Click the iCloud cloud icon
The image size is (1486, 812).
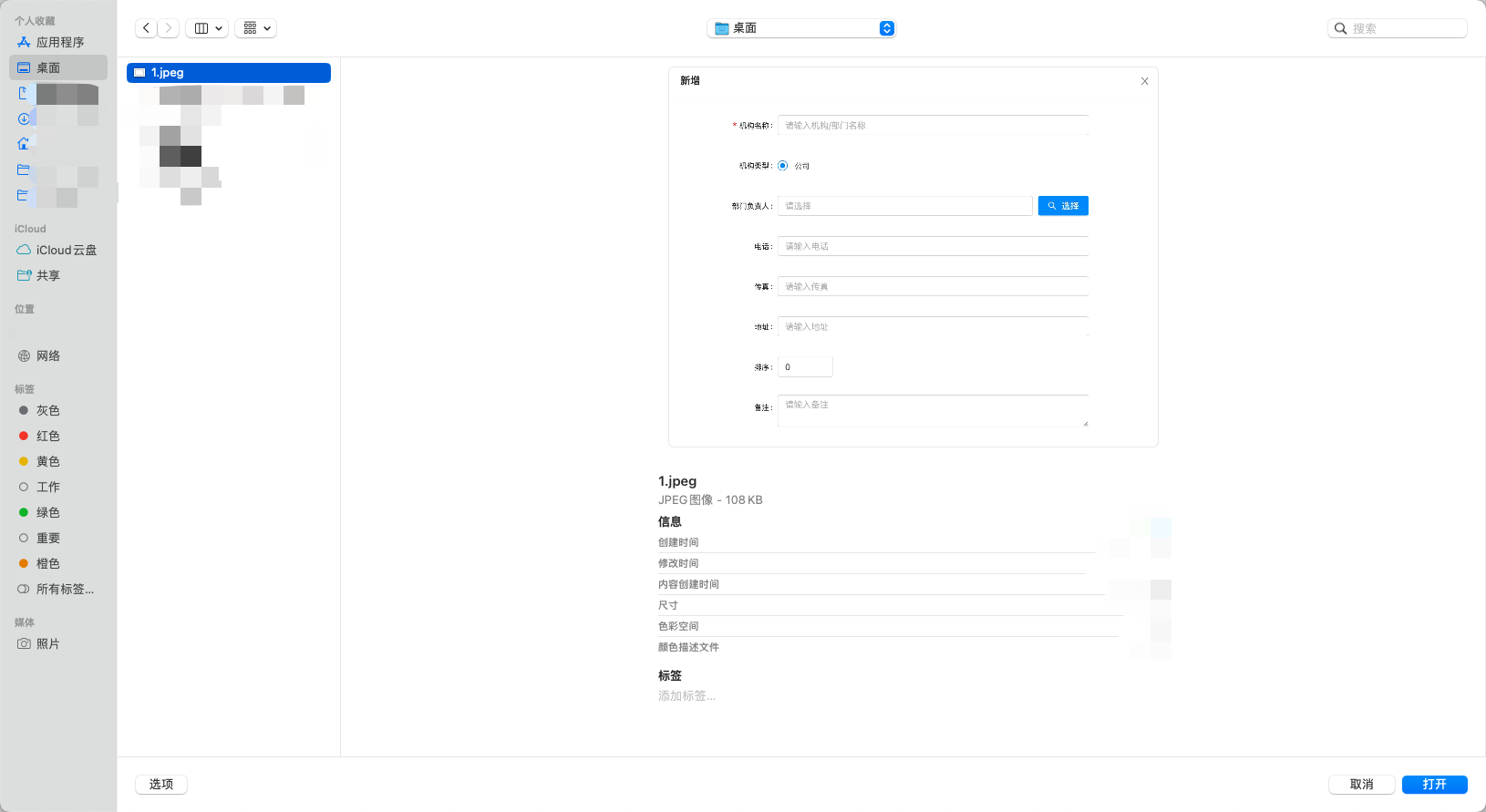pyautogui.click(x=24, y=250)
